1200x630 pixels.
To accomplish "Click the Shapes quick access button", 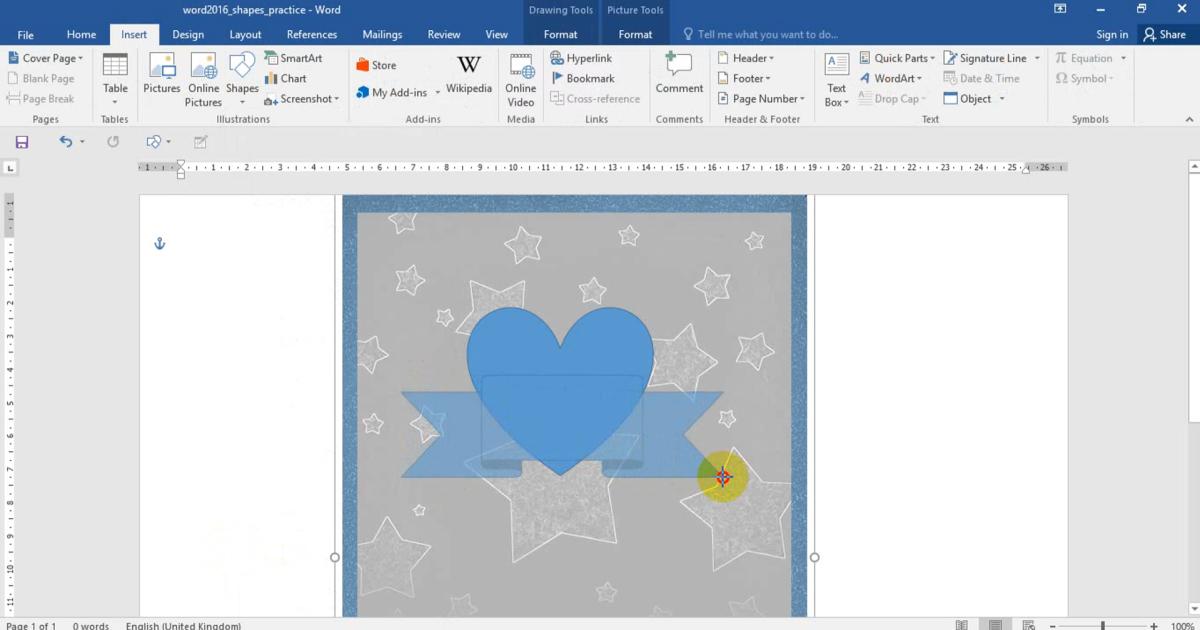I will click(154, 142).
